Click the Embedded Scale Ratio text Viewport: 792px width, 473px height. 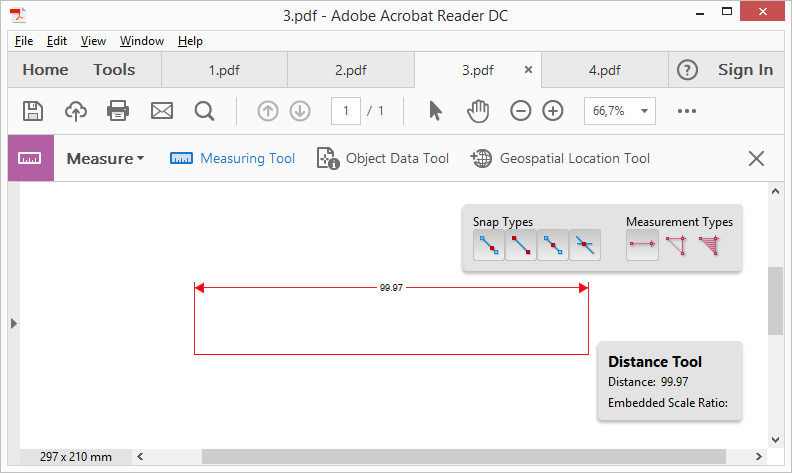coord(668,403)
